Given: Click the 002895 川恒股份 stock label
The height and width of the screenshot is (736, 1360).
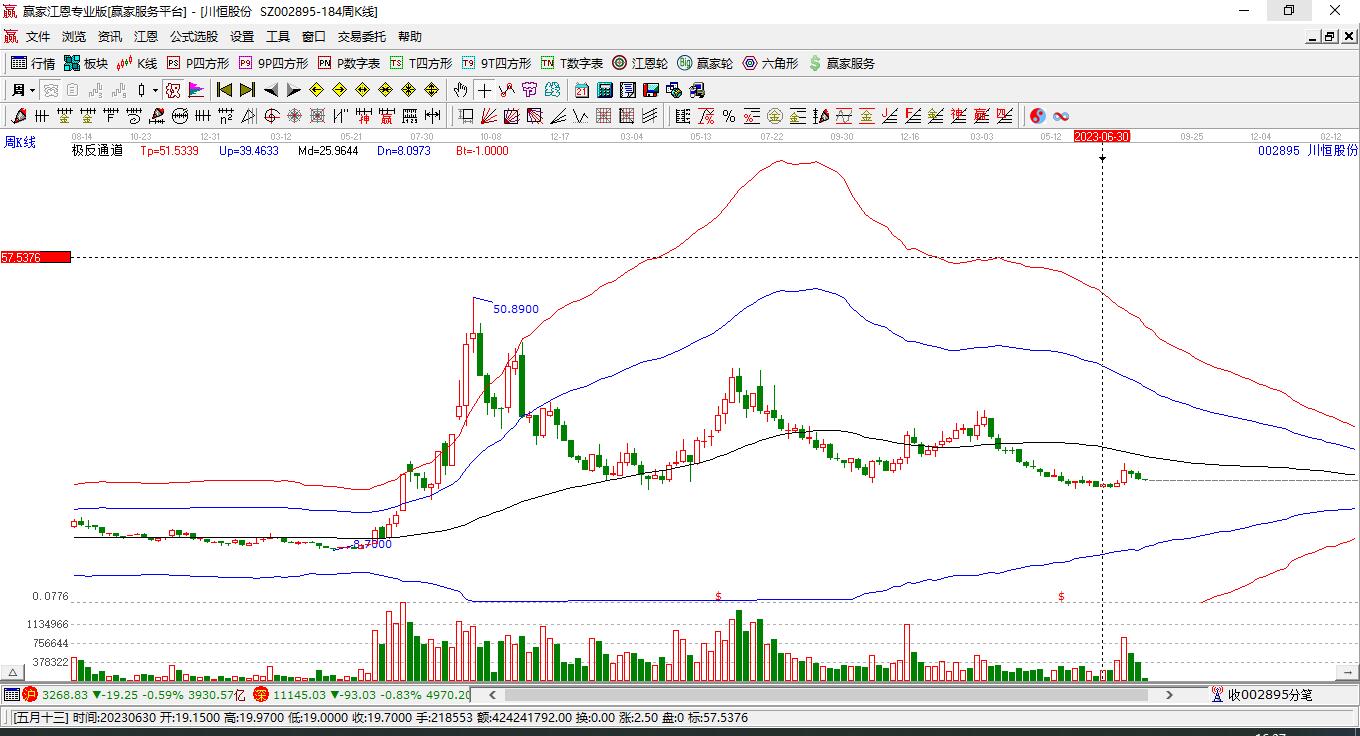Looking at the screenshot, I should coord(1308,150).
